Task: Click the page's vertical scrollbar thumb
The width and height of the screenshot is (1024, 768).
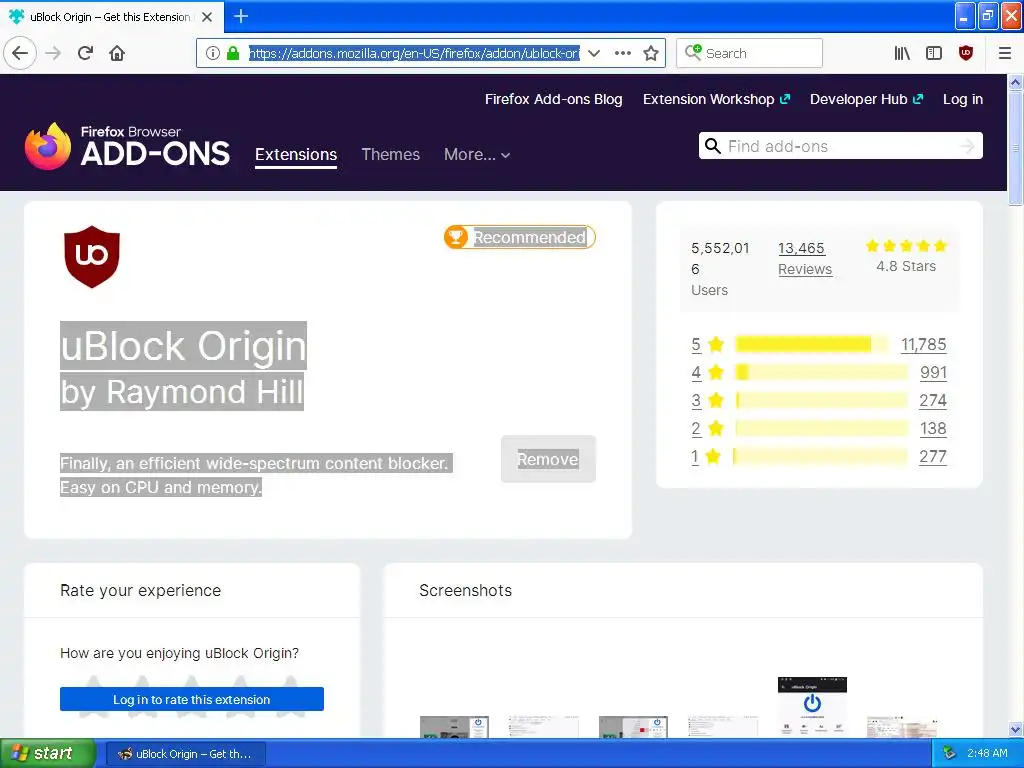Action: pyautogui.click(x=1016, y=148)
